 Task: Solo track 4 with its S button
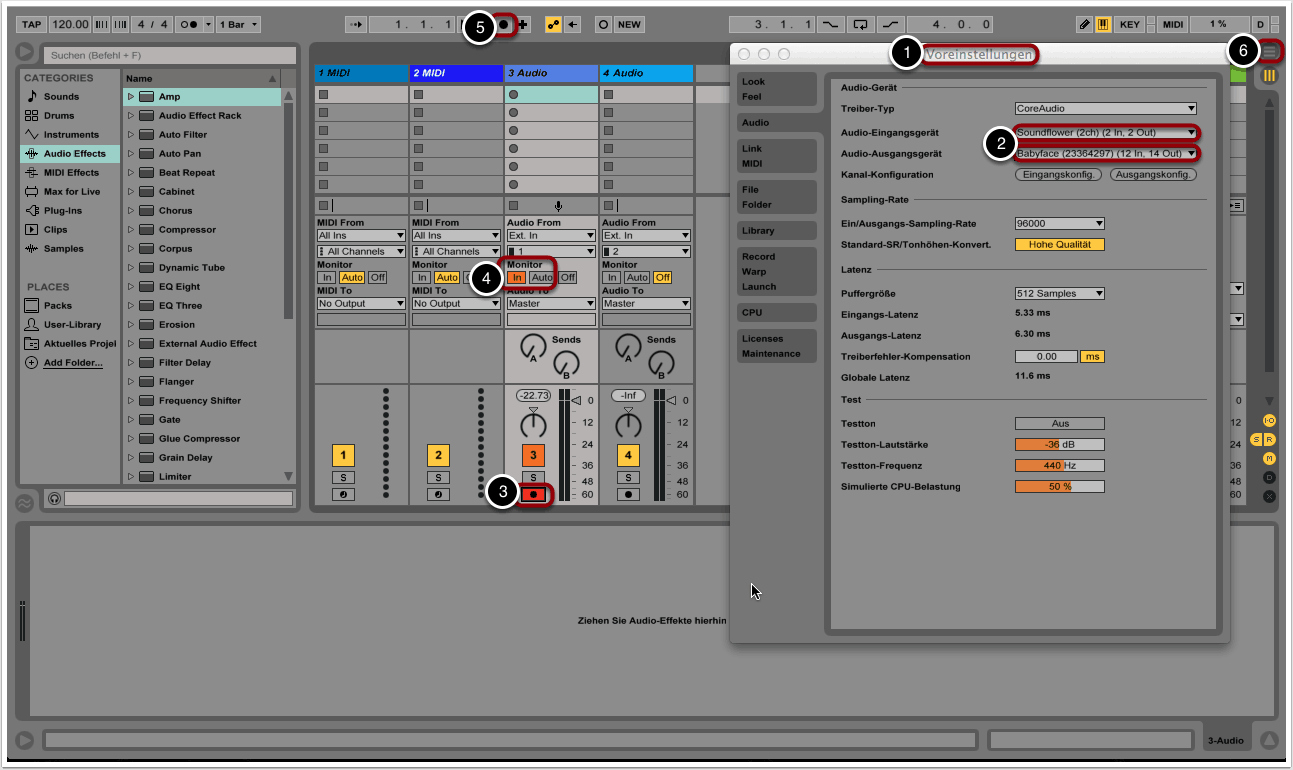point(628,478)
